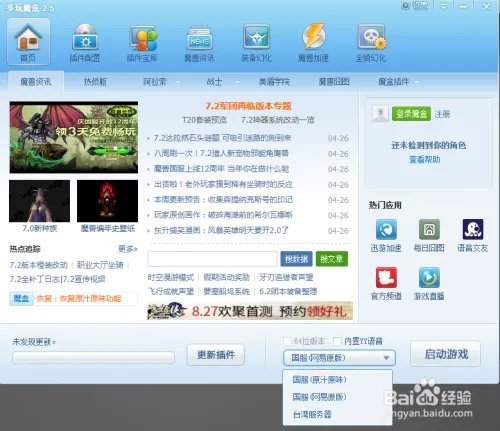Open the 美眉学院 tab

(x=274, y=81)
